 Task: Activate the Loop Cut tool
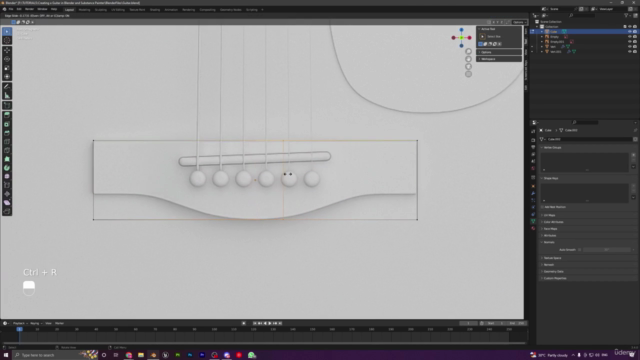coord(7,142)
